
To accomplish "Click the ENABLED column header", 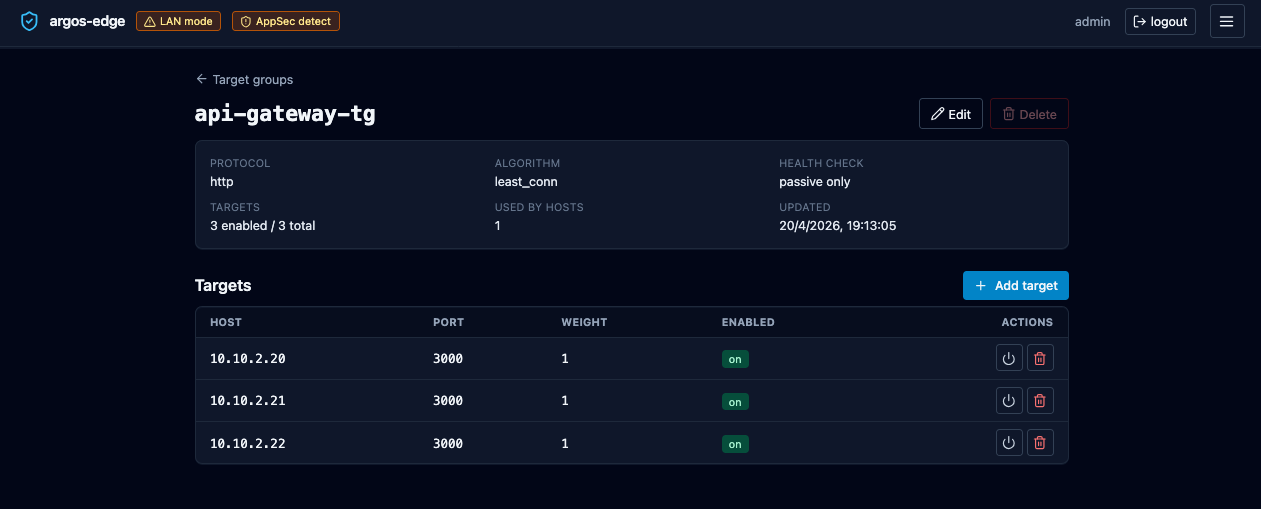I will coord(748,322).
